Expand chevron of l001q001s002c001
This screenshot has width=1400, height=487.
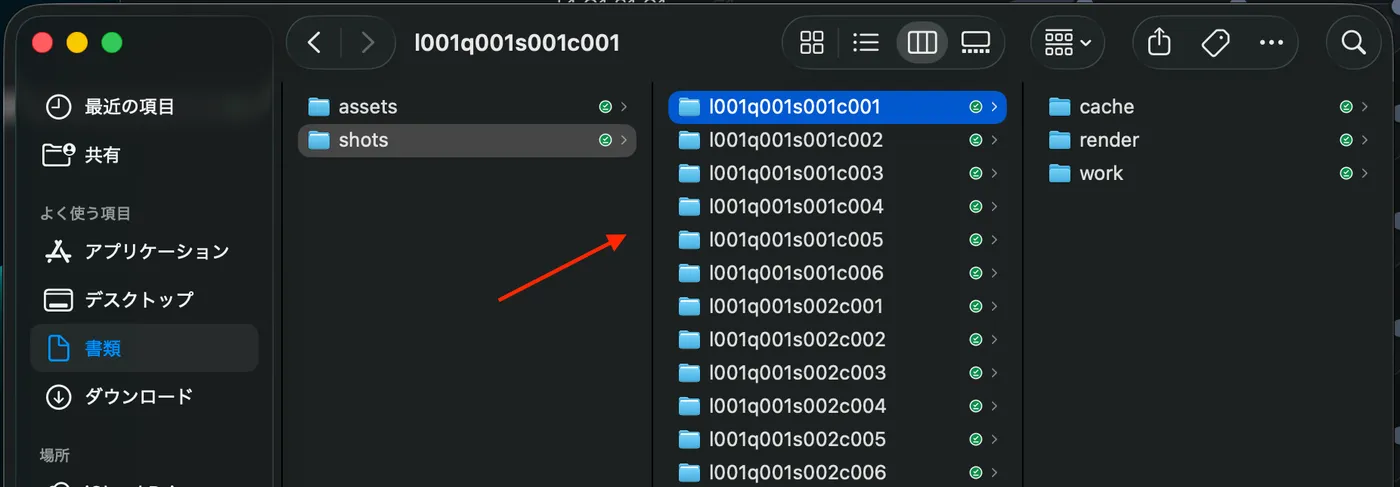tap(994, 306)
